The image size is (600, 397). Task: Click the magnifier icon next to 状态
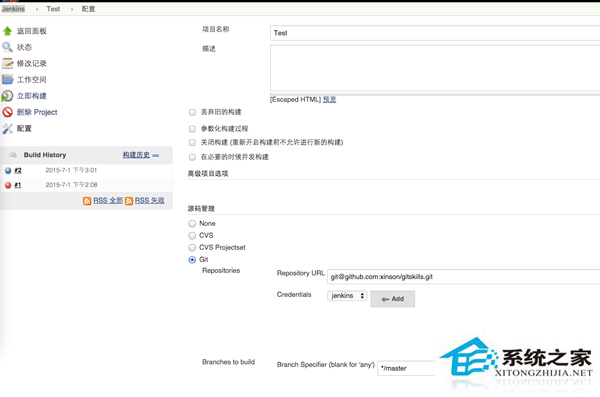tap(8, 47)
